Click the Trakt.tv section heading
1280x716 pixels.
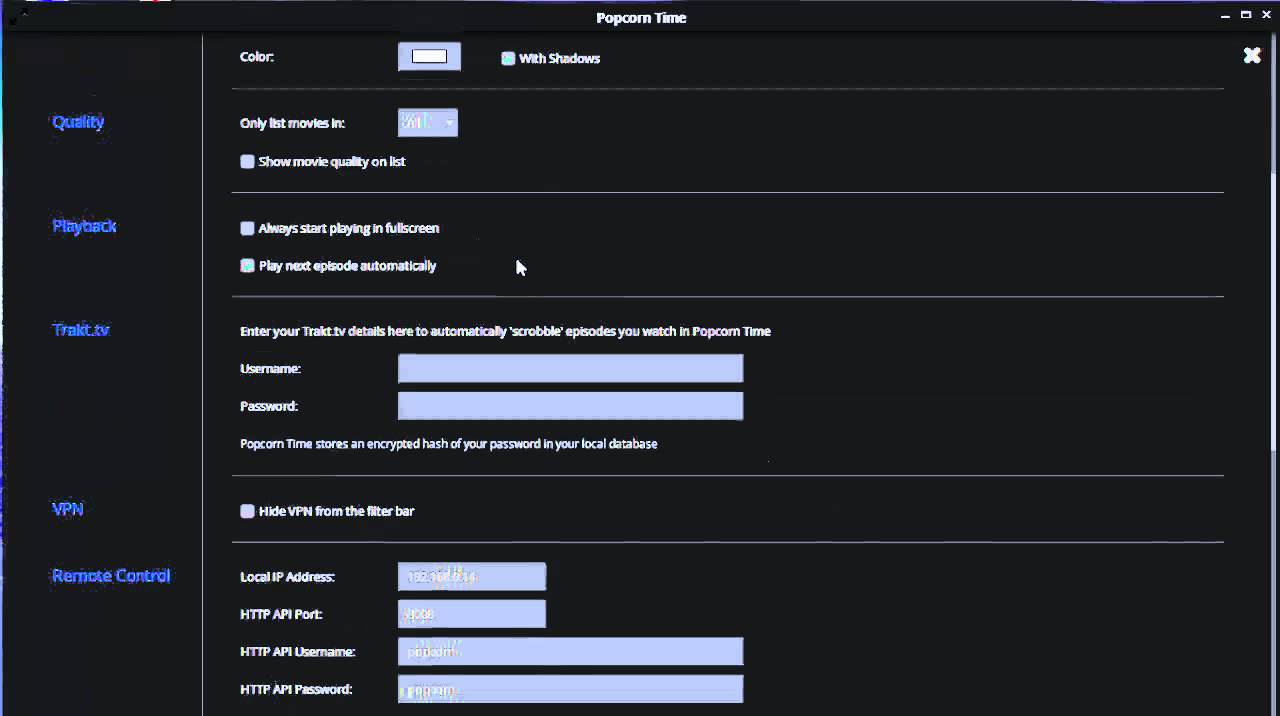81,330
